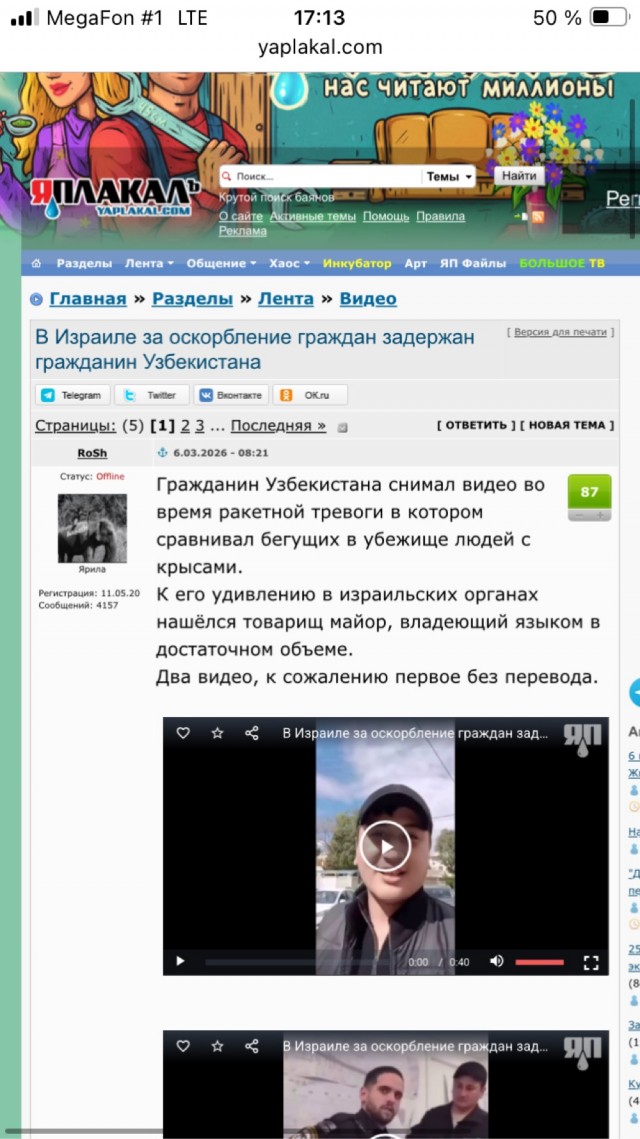Go to Разделы breadcrumb
640x1139 pixels.
193,299
